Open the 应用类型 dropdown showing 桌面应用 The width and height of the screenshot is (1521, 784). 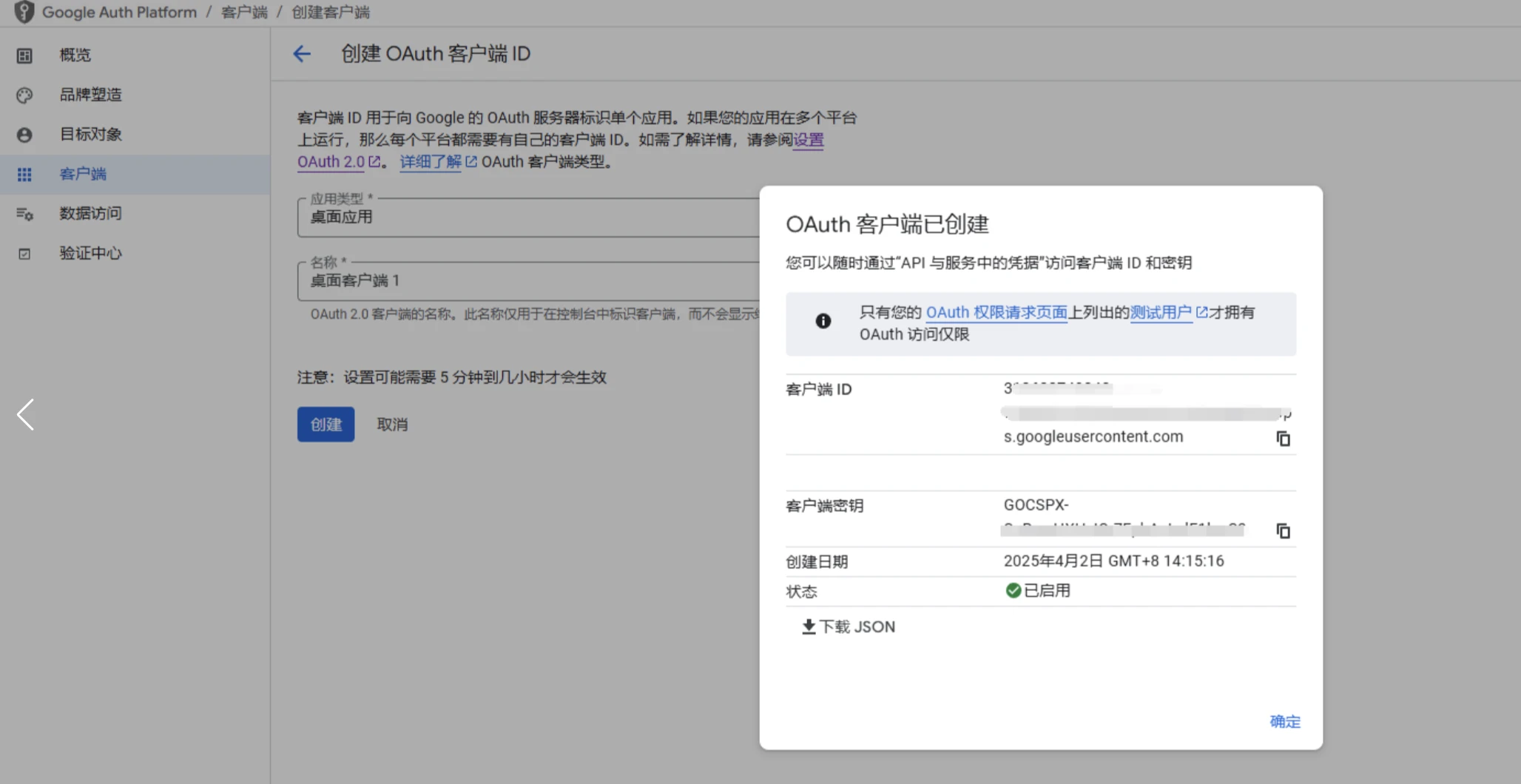pos(528,217)
